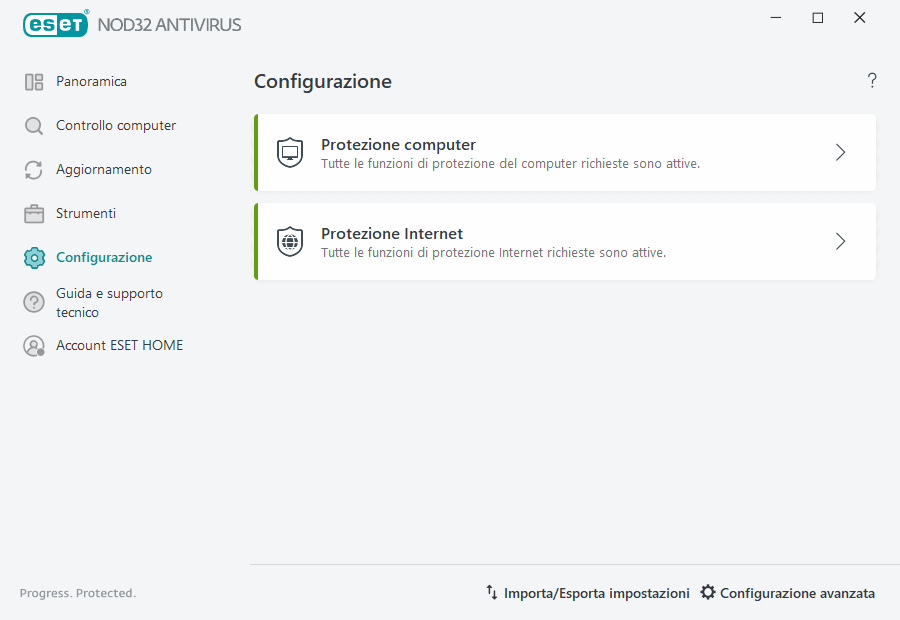Screen dimensions: 900x620
Task: Click the Controllo computer magnifier icon
Action: click(x=33, y=125)
